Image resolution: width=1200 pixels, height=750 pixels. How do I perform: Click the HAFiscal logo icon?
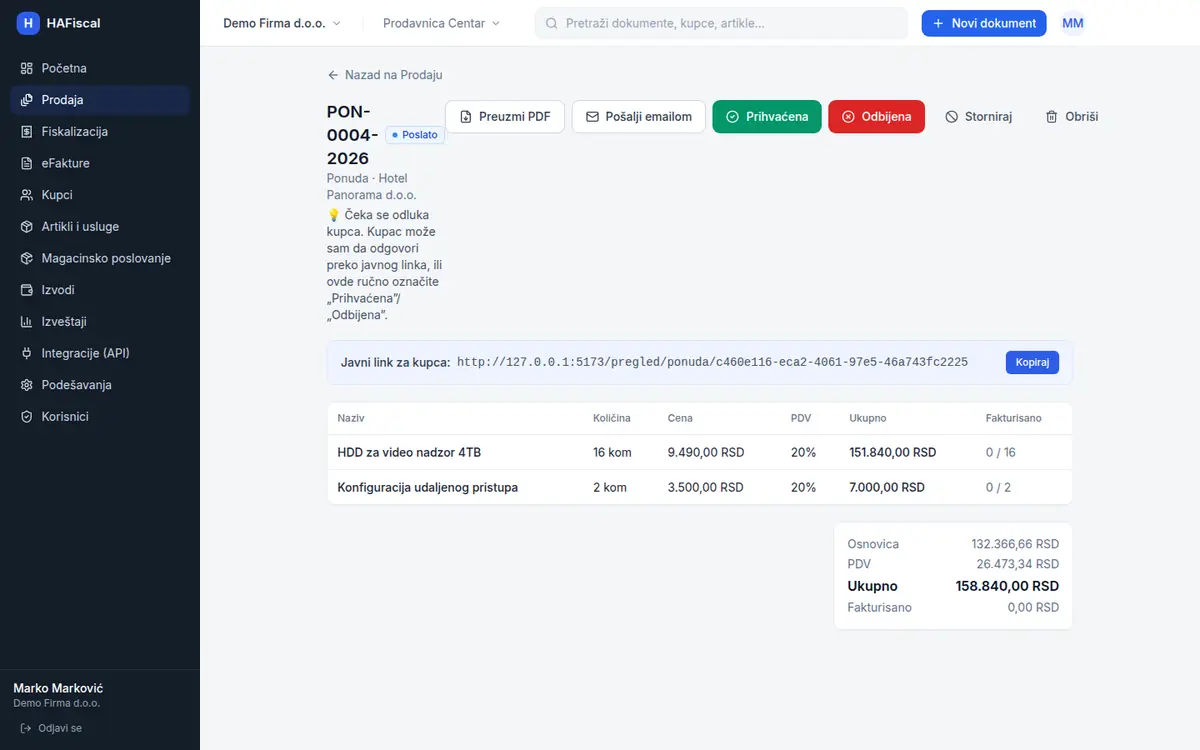tap(28, 23)
